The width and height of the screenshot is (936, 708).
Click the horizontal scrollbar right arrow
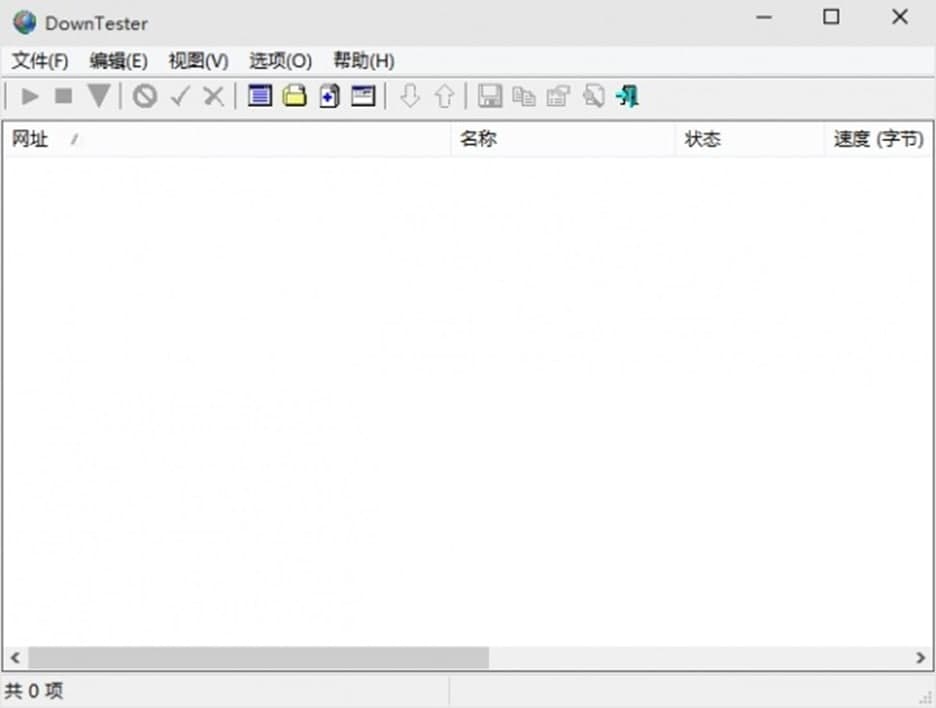[x=920, y=658]
